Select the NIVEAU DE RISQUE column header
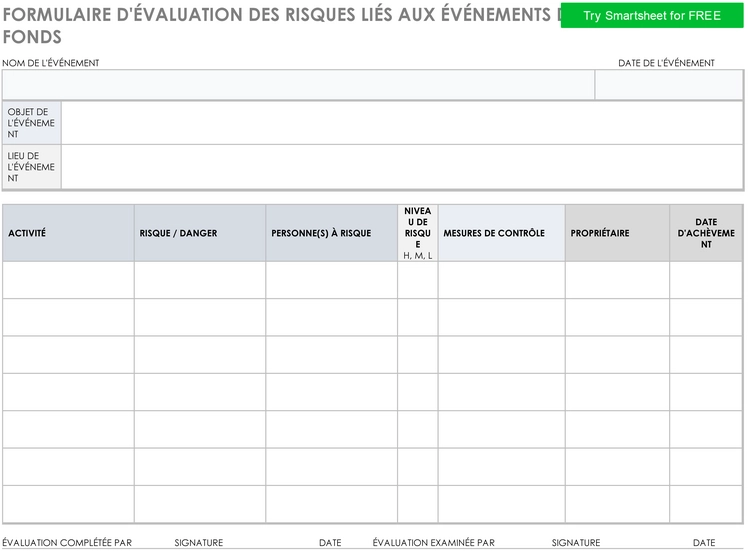This screenshot has height=551, width=748. 418,233
